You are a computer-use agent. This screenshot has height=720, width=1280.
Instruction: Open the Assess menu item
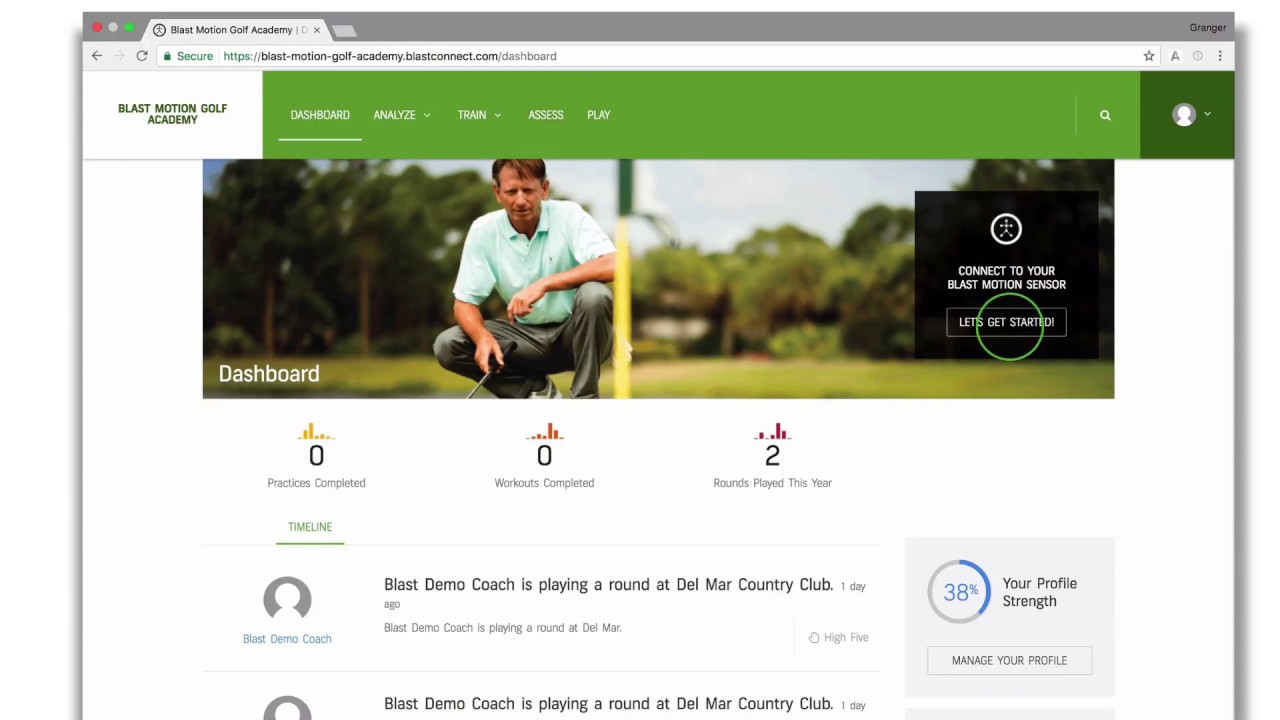point(546,115)
